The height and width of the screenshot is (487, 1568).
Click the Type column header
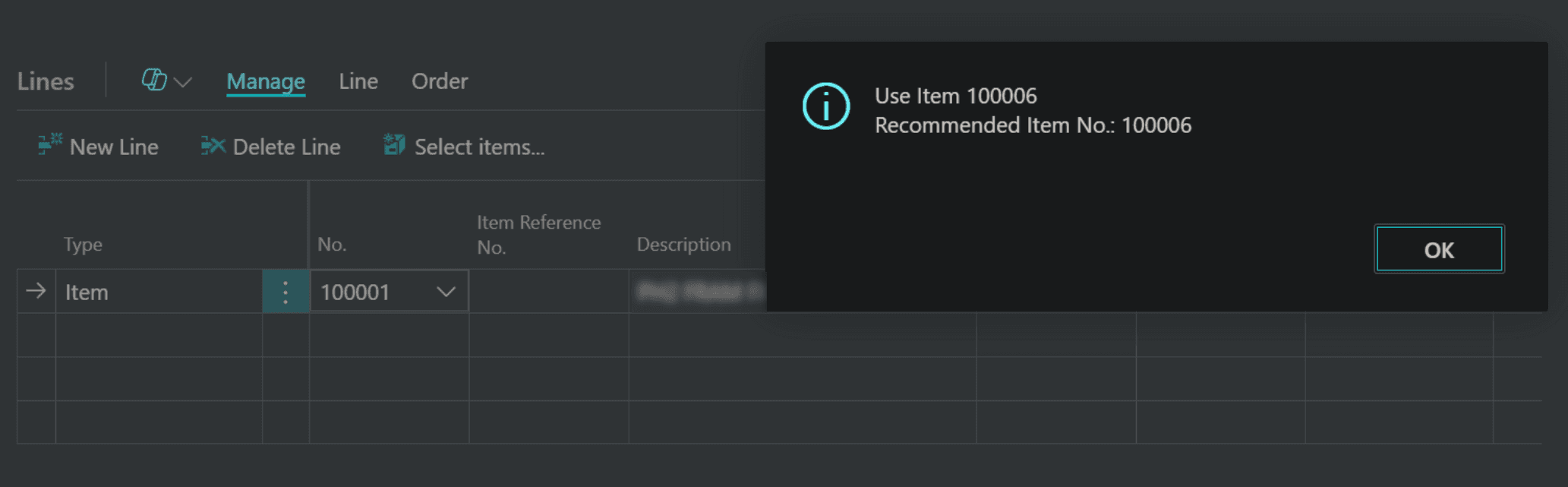point(83,245)
